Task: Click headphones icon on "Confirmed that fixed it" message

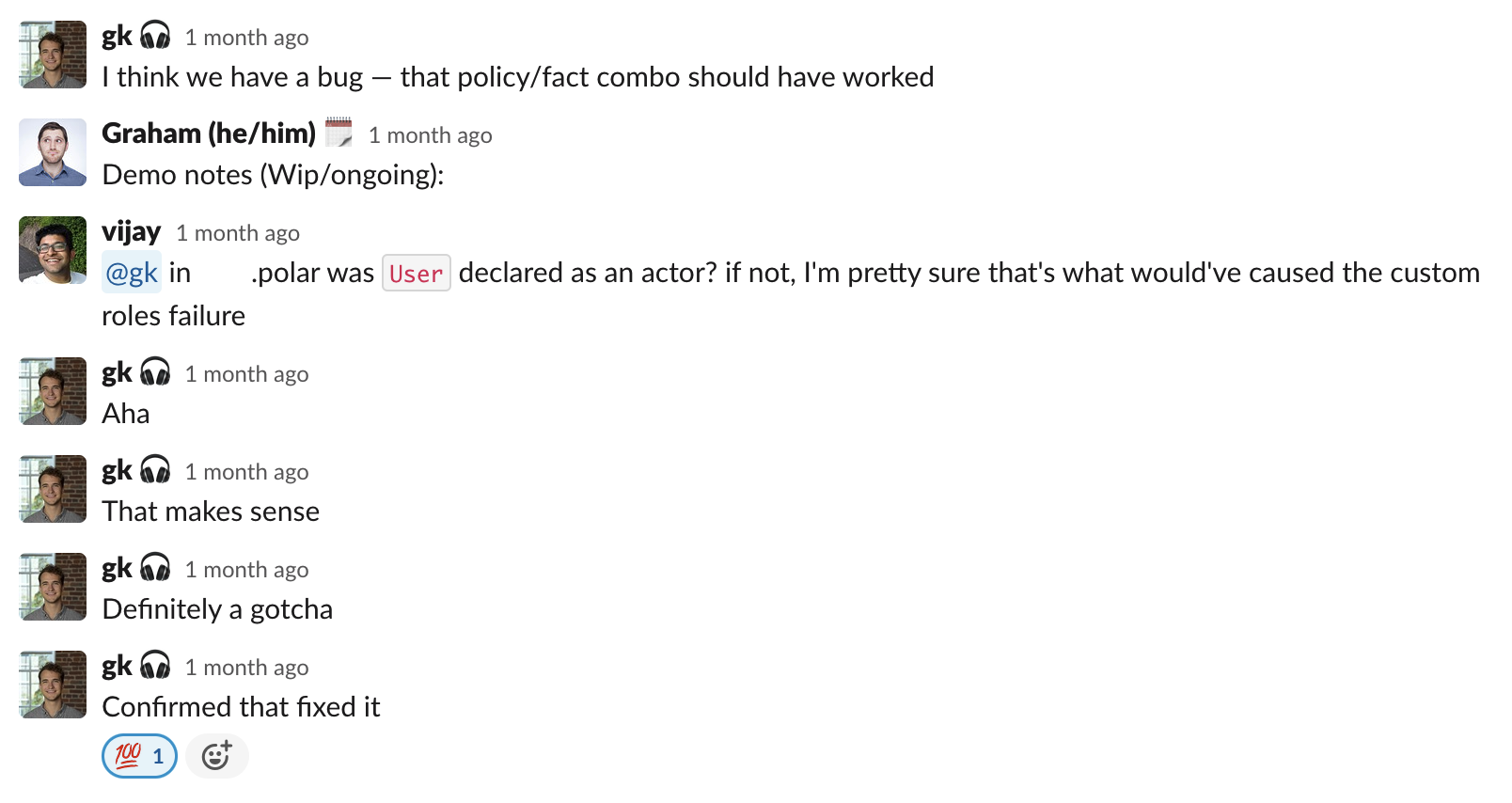Action: pos(155,667)
